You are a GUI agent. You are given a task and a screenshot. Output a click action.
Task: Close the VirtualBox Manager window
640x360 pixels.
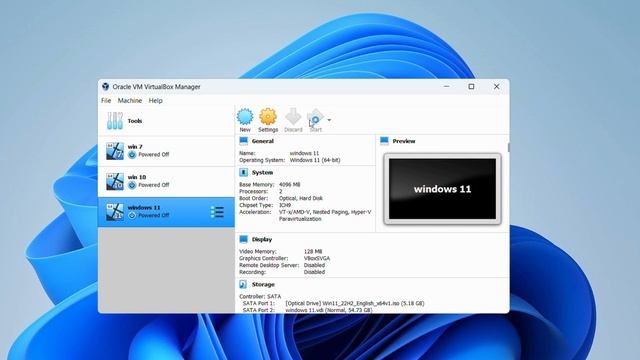[x=496, y=87]
